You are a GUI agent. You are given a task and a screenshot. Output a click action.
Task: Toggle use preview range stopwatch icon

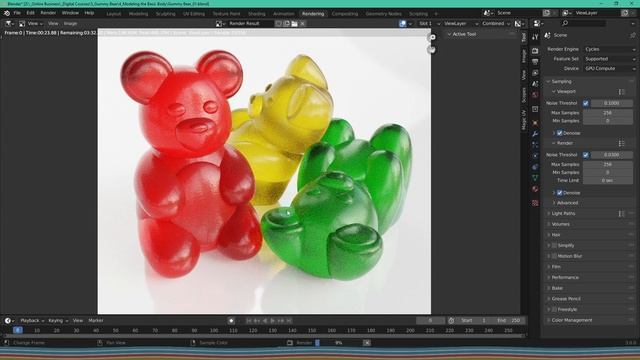(451, 321)
